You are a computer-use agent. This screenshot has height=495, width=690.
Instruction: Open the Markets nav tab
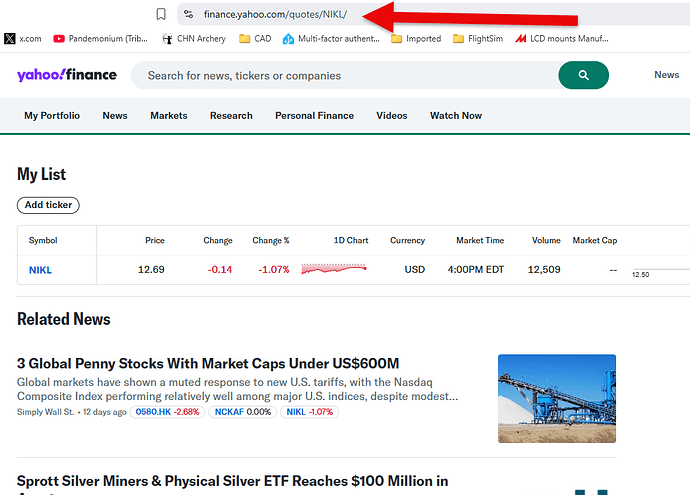[x=169, y=116]
